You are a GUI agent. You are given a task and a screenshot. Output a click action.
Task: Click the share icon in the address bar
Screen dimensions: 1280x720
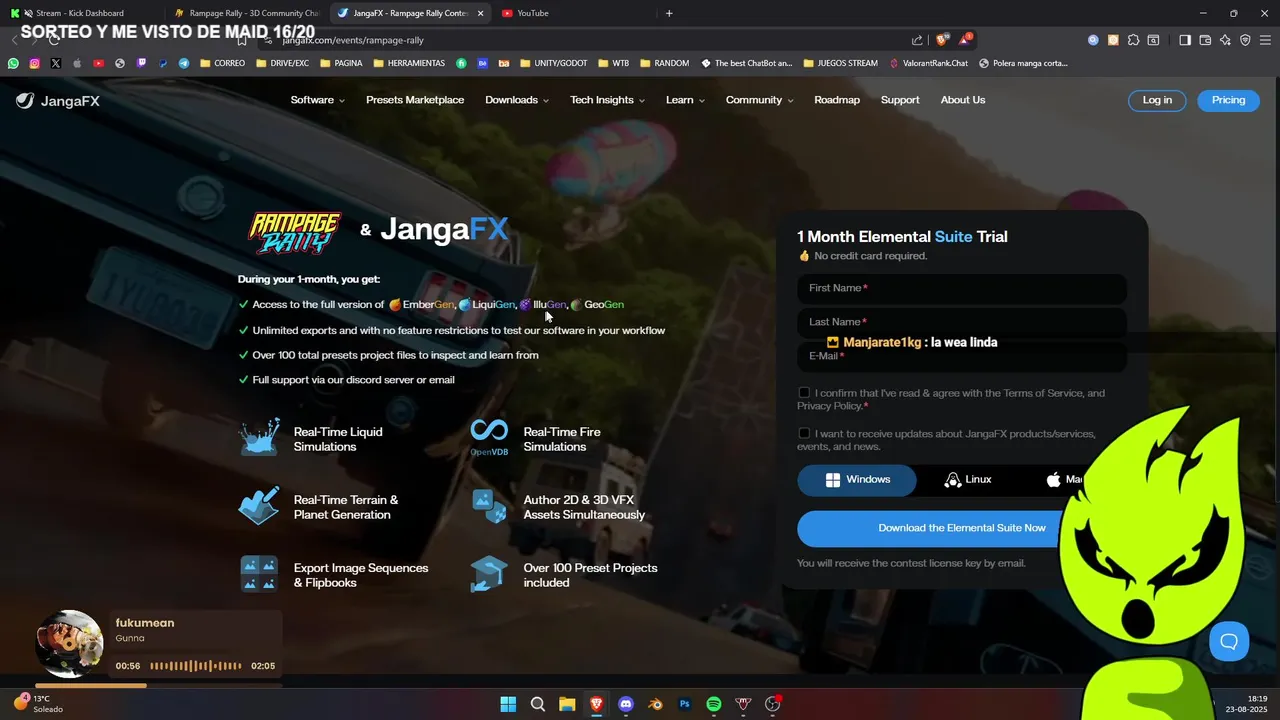pos(917,40)
